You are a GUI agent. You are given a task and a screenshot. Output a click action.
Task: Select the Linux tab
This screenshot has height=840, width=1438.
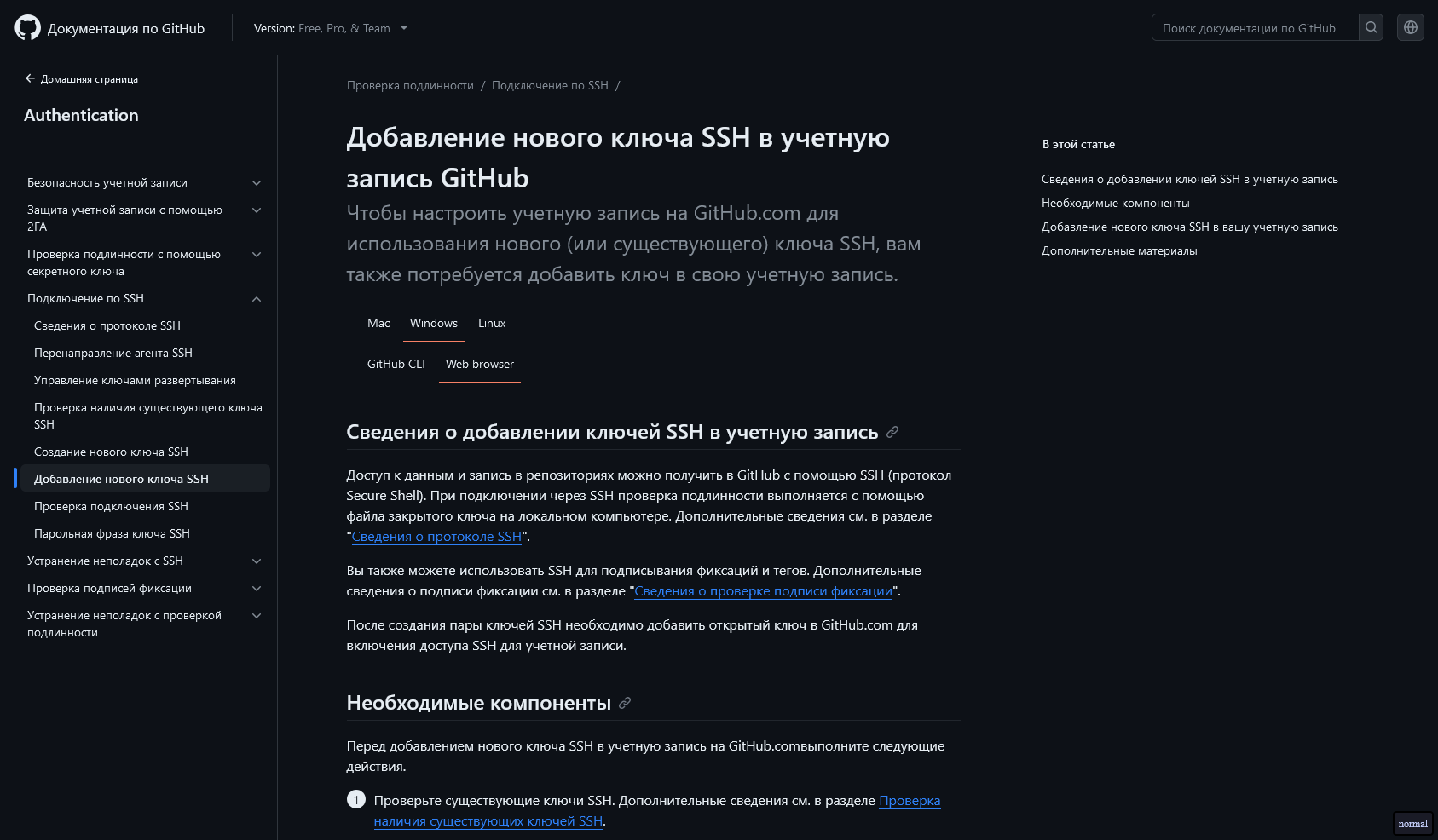point(492,323)
